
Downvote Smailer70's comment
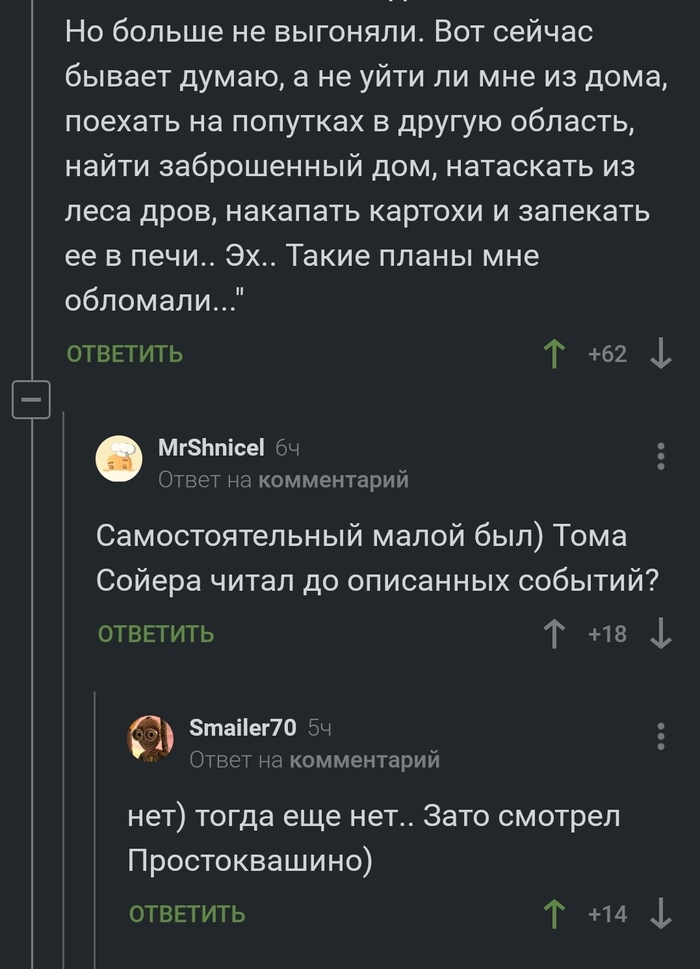click(x=660, y=914)
